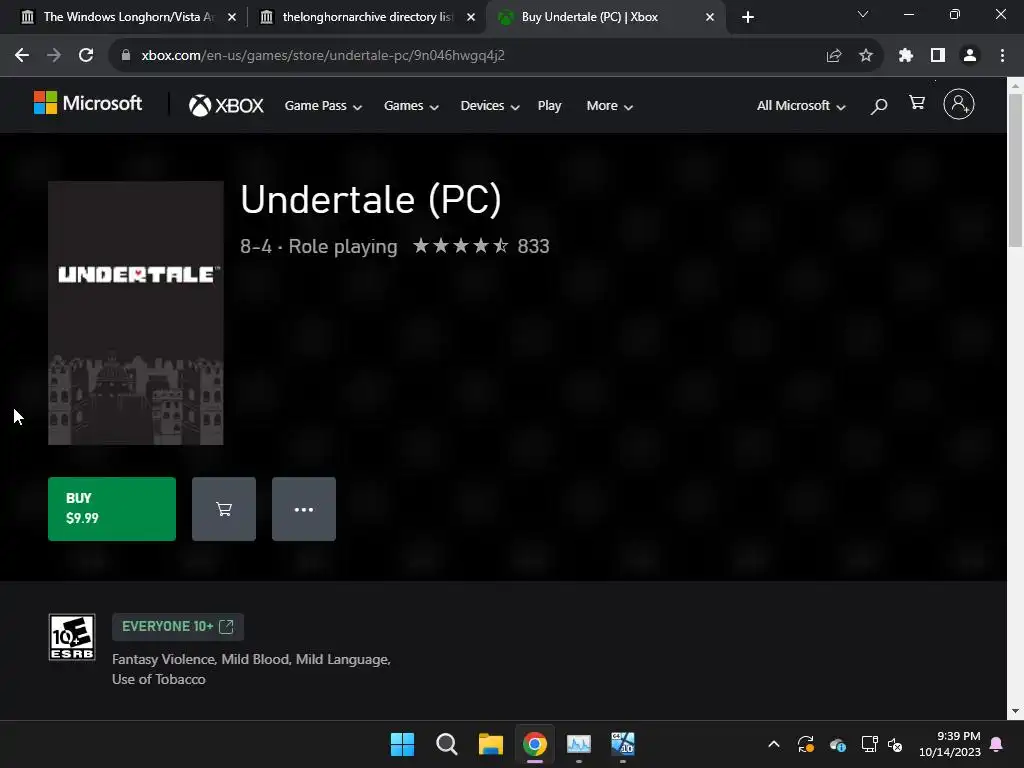Viewport: 1024px width, 768px height.
Task: Go to the Xbox home logo
Action: point(226,105)
